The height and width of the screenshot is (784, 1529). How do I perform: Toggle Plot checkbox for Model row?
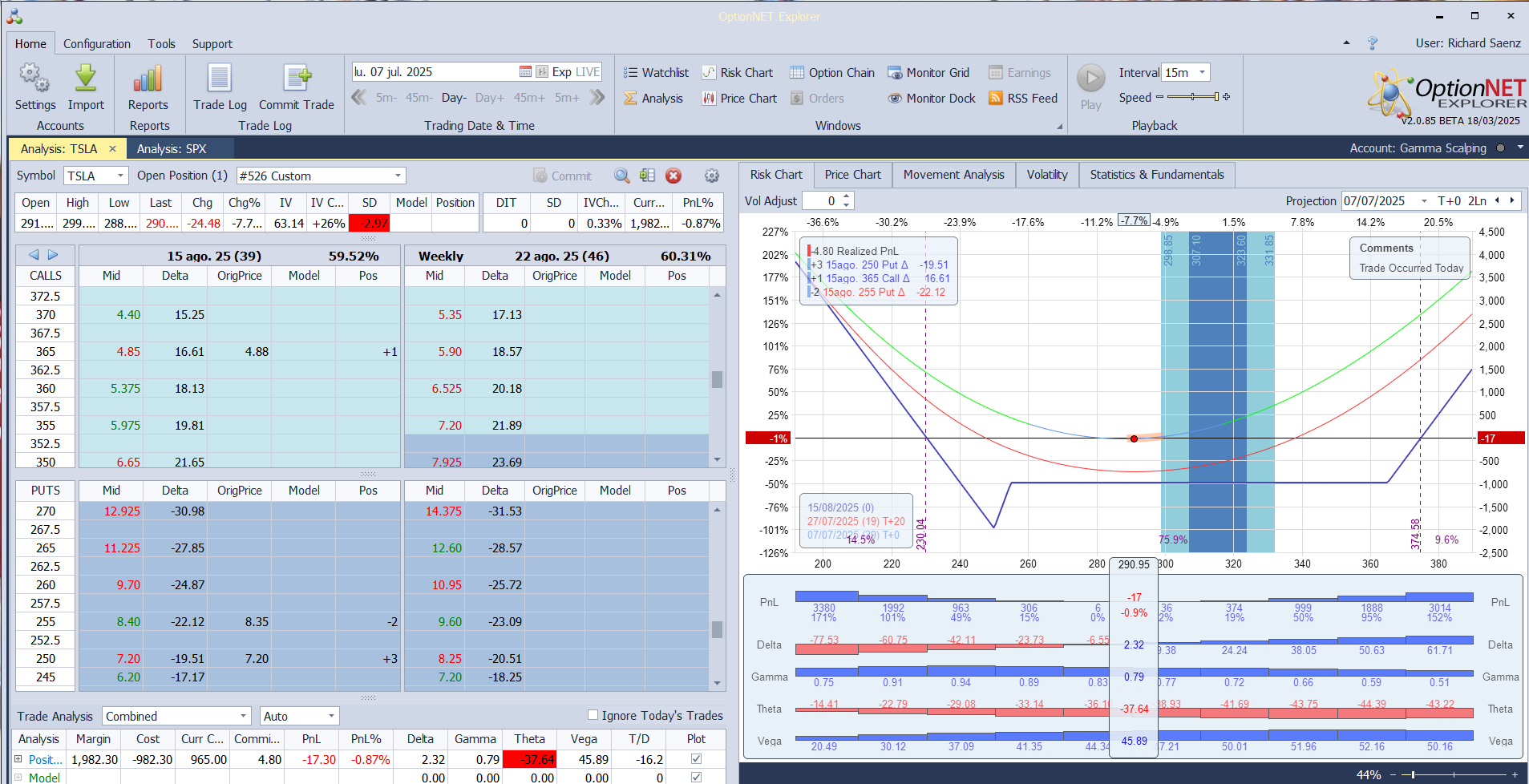pyautogui.click(x=696, y=777)
